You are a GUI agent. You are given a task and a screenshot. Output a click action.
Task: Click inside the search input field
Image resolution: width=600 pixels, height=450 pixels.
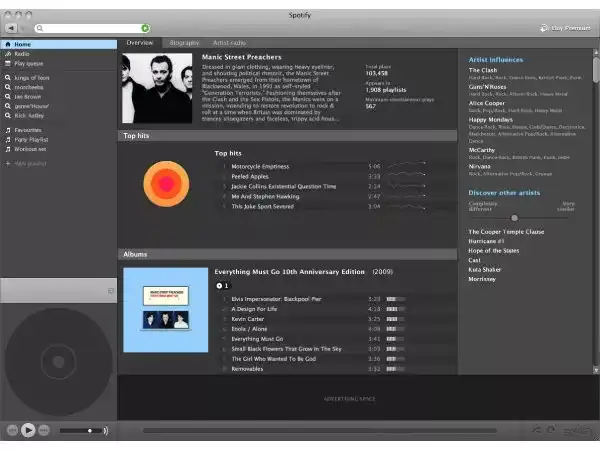click(x=92, y=28)
